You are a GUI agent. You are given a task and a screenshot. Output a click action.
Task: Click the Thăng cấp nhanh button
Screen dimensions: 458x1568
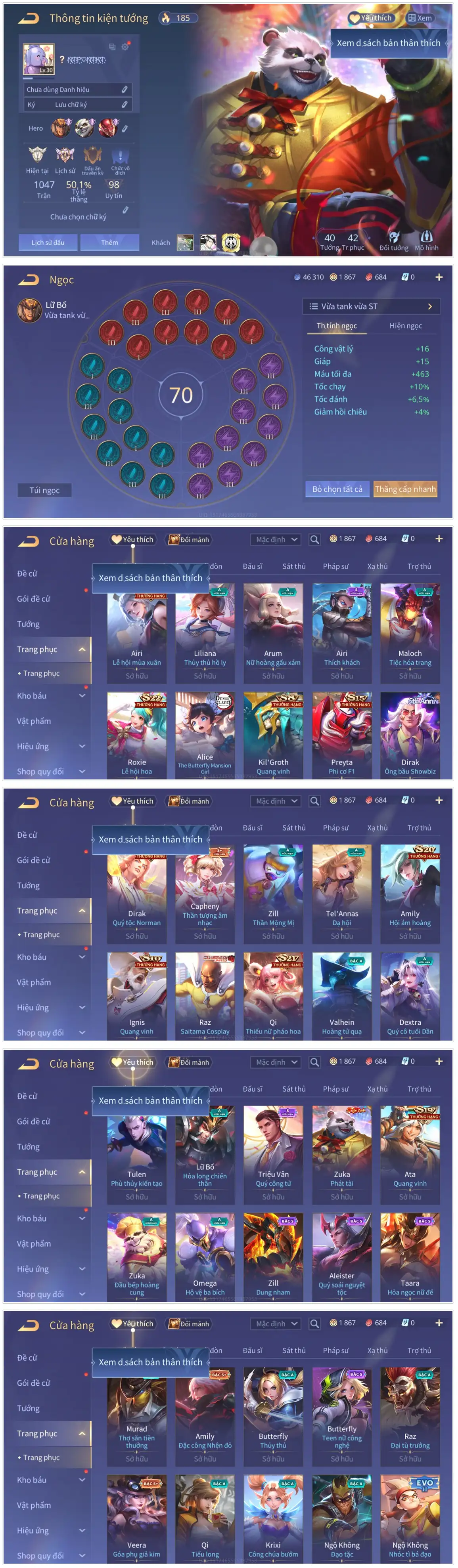(405, 489)
